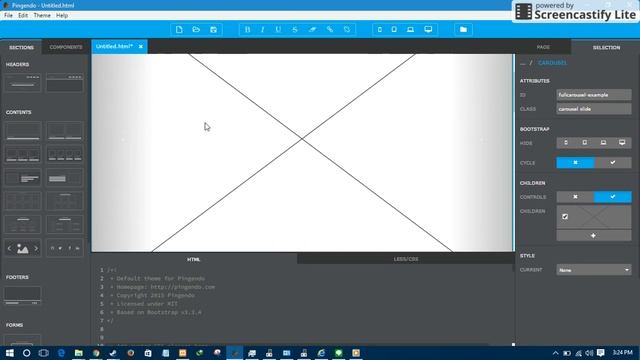Select the eraser clear-format tool
640x360 pixels.
pyautogui.click(x=312, y=29)
